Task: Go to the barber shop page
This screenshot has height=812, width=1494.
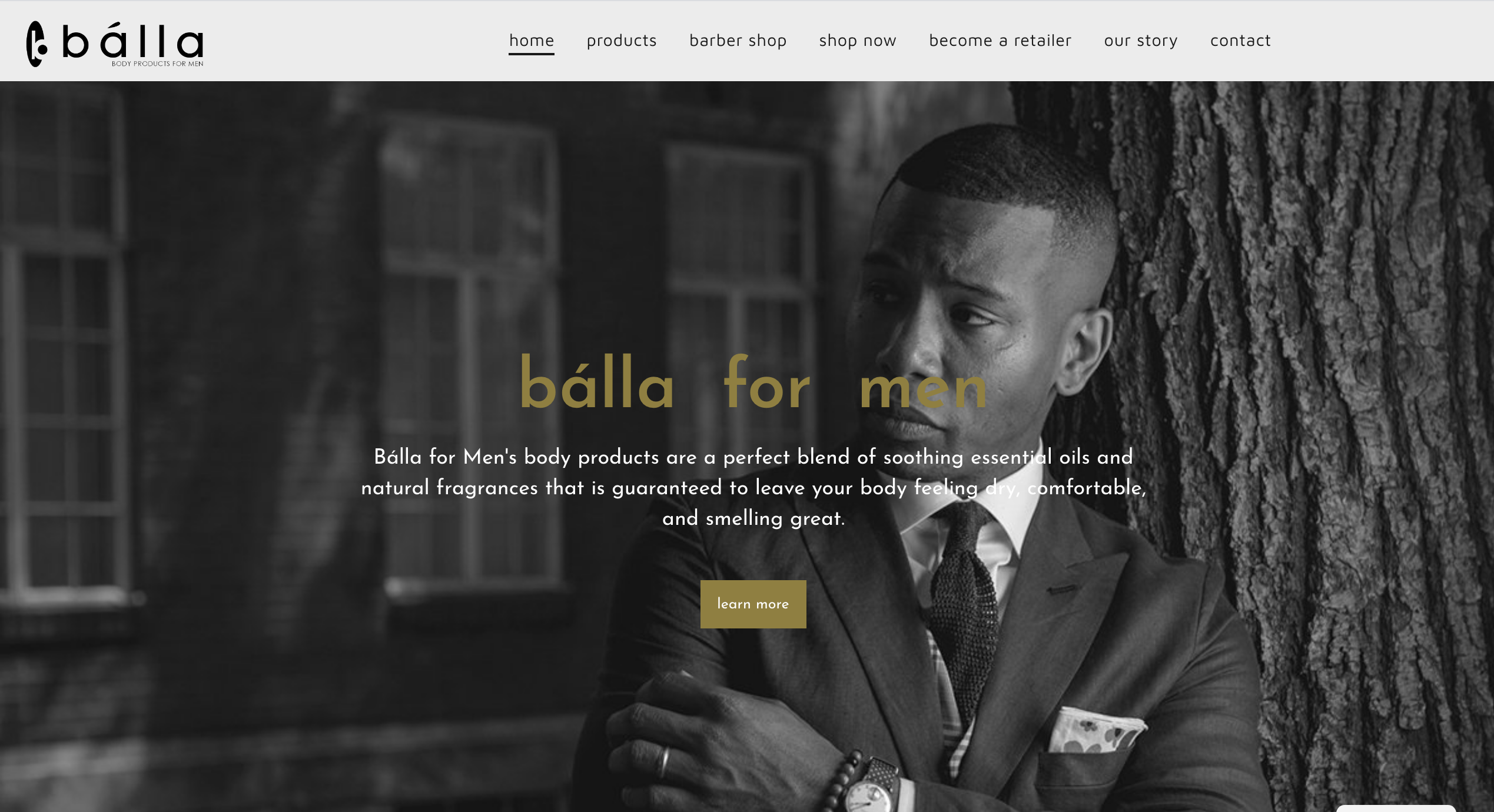Action: tap(738, 41)
